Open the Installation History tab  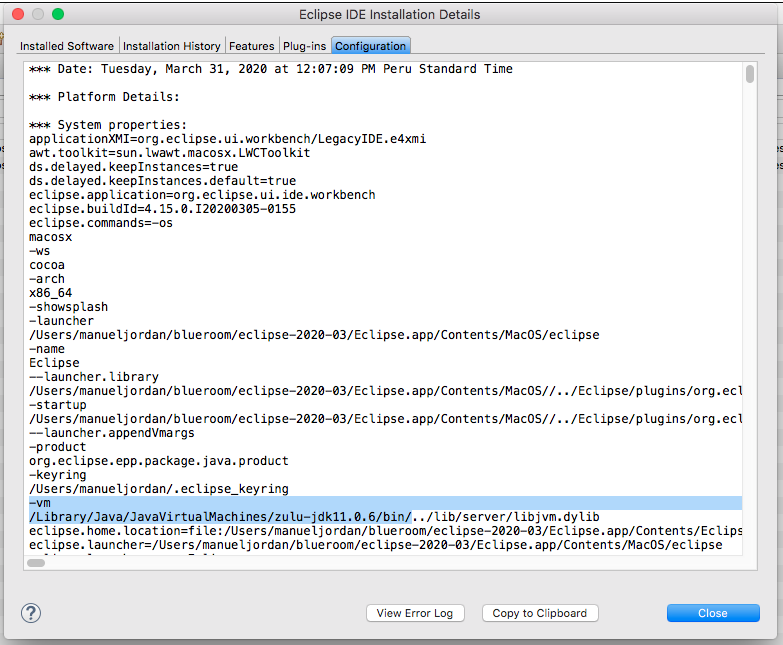(171, 46)
